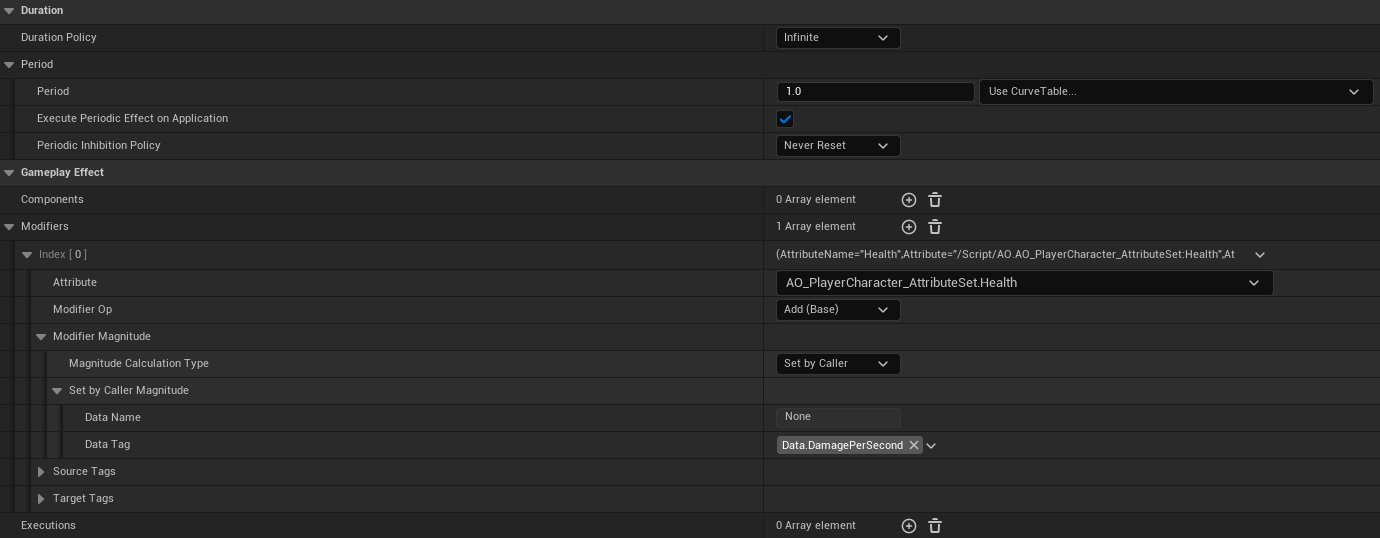Collapse the Duration category
The width and height of the screenshot is (1380, 538).
click(9, 10)
